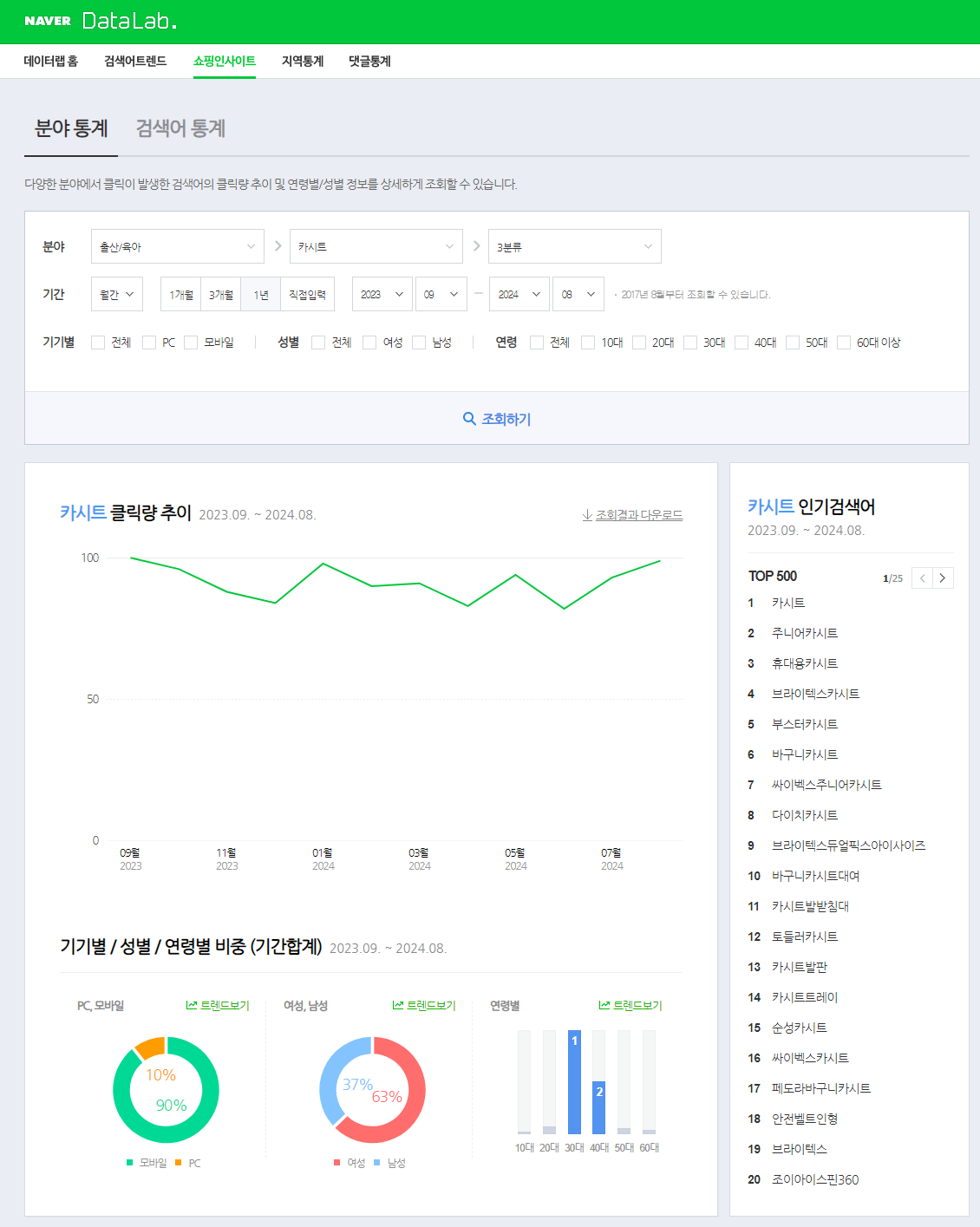
Task: Enable the 30대 checkbox under 연령
Action: (x=689, y=343)
